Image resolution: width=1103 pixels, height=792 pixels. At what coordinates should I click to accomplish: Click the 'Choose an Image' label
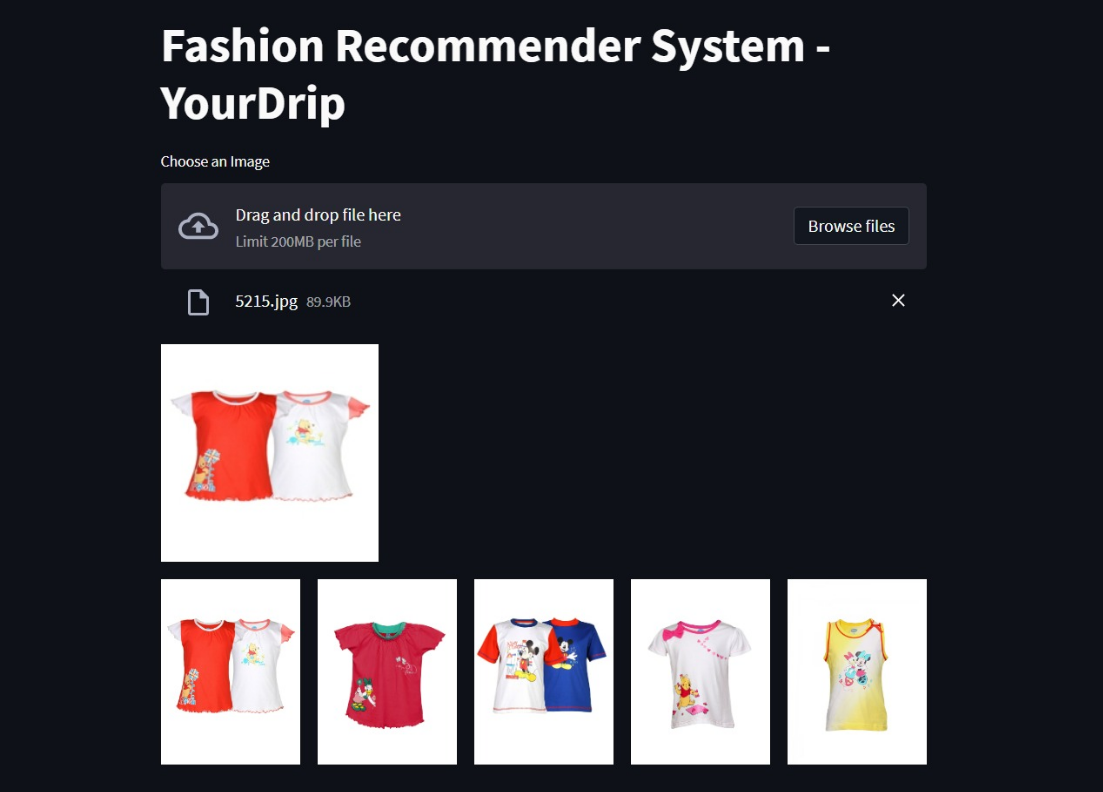click(215, 162)
